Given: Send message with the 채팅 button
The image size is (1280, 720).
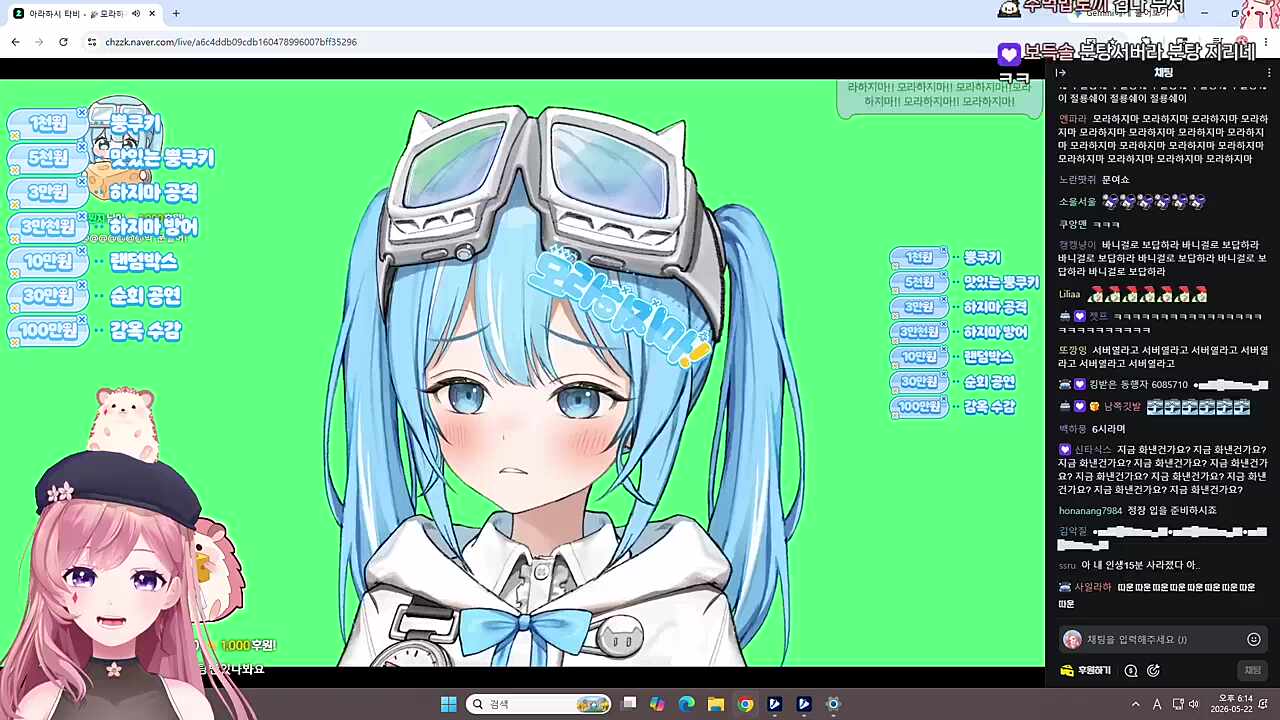Looking at the screenshot, I should coord(1252,670).
